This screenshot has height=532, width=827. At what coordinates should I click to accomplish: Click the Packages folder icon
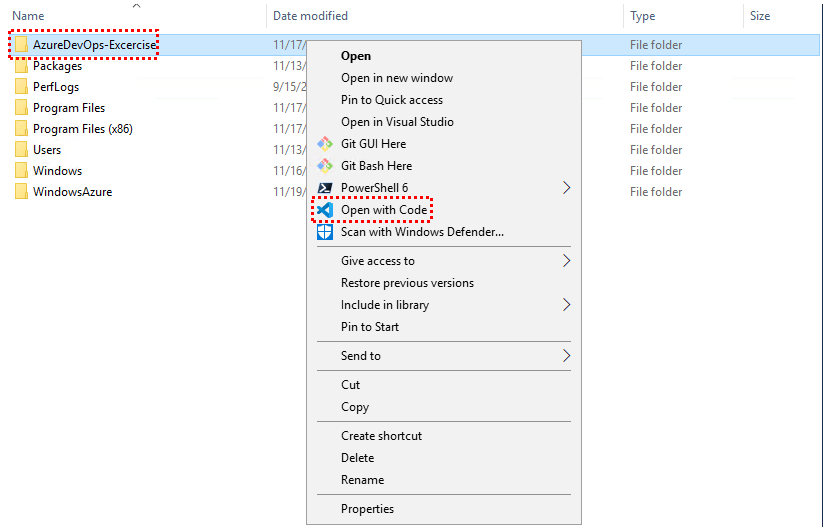point(22,66)
